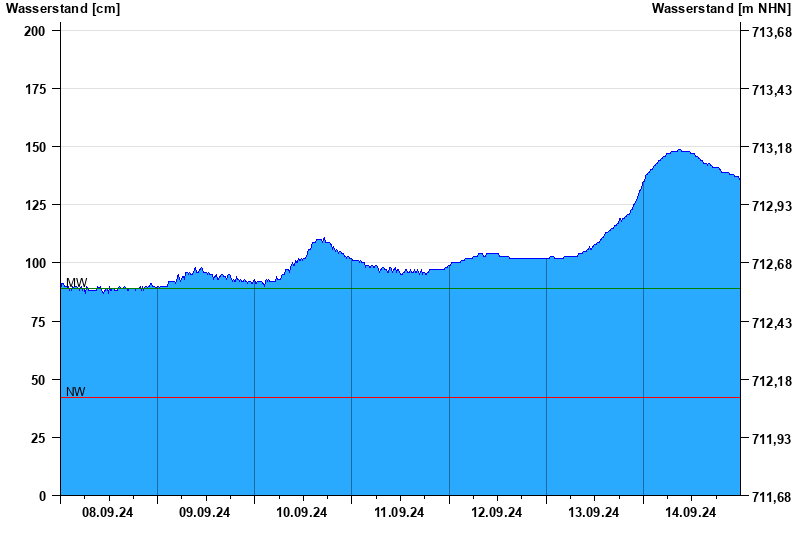Click the 10.09.24 date label
Viewport: 800px width, 550px height.
coord(302,512)
